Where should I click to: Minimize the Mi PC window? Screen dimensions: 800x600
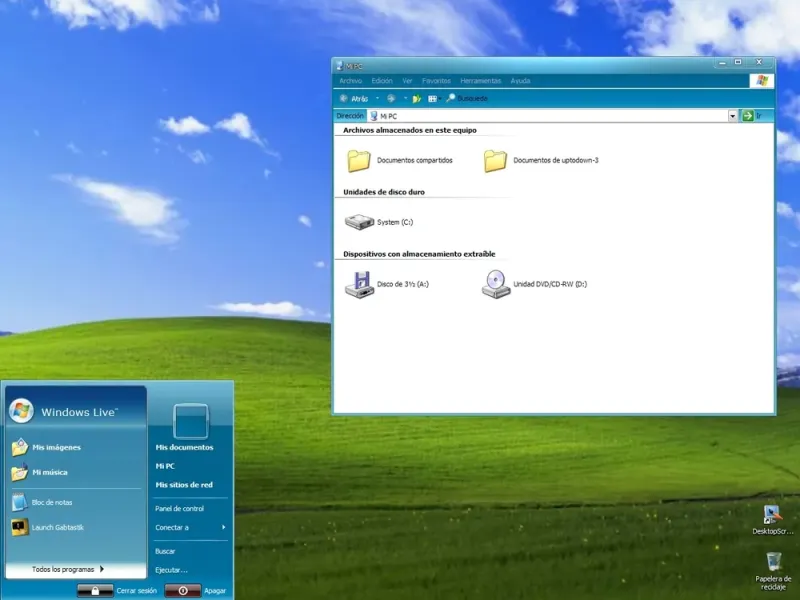(x=722, y=62)
